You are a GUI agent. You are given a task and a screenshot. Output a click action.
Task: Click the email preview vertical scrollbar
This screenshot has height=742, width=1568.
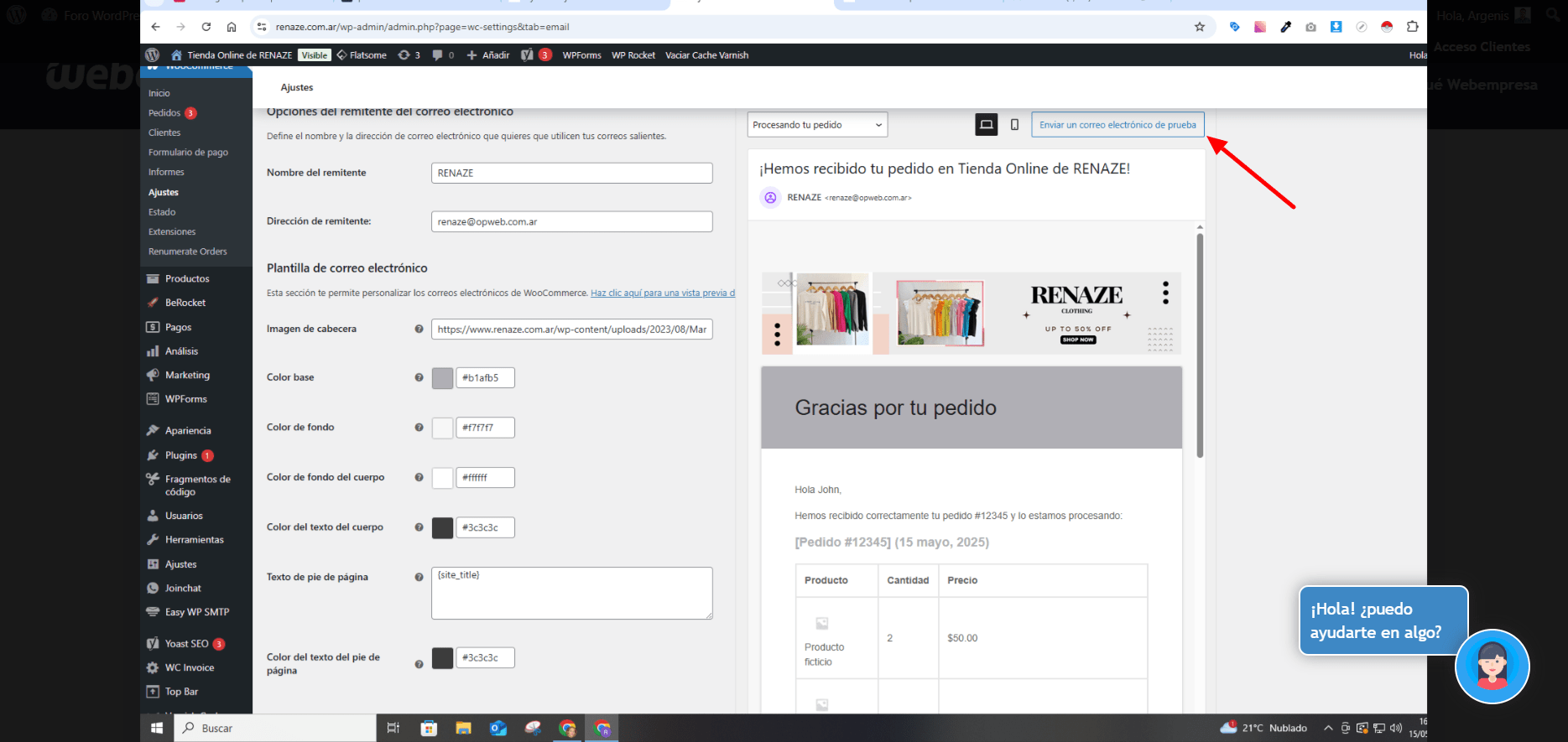pyautogui.click(x=1200, y=344)
